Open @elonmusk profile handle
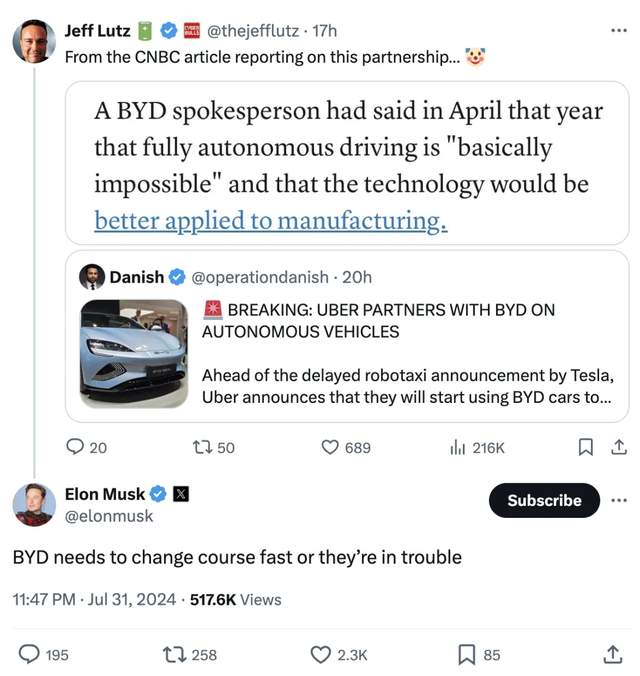Screen dimensions: 640x676 (x=109, y=516)
